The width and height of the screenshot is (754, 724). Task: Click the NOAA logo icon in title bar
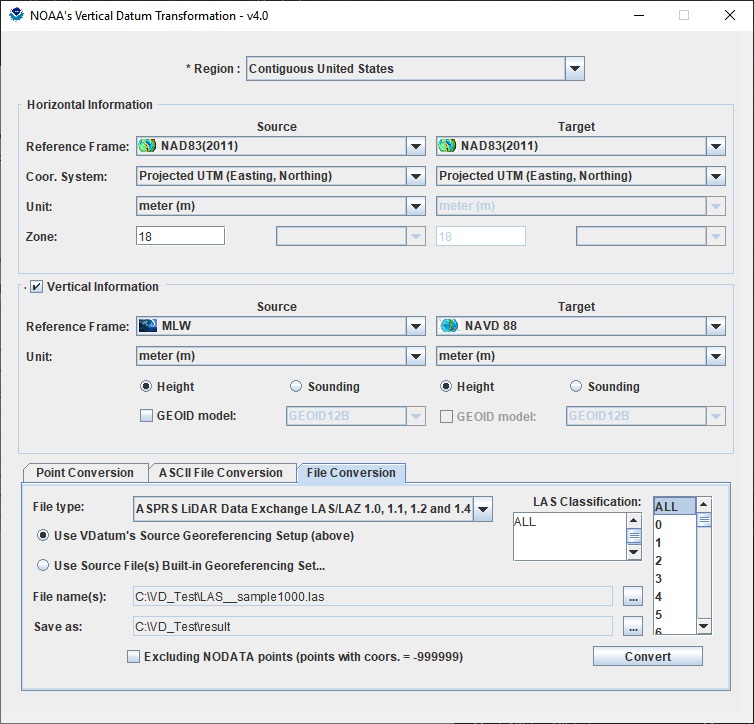click(x=16, y=15)
